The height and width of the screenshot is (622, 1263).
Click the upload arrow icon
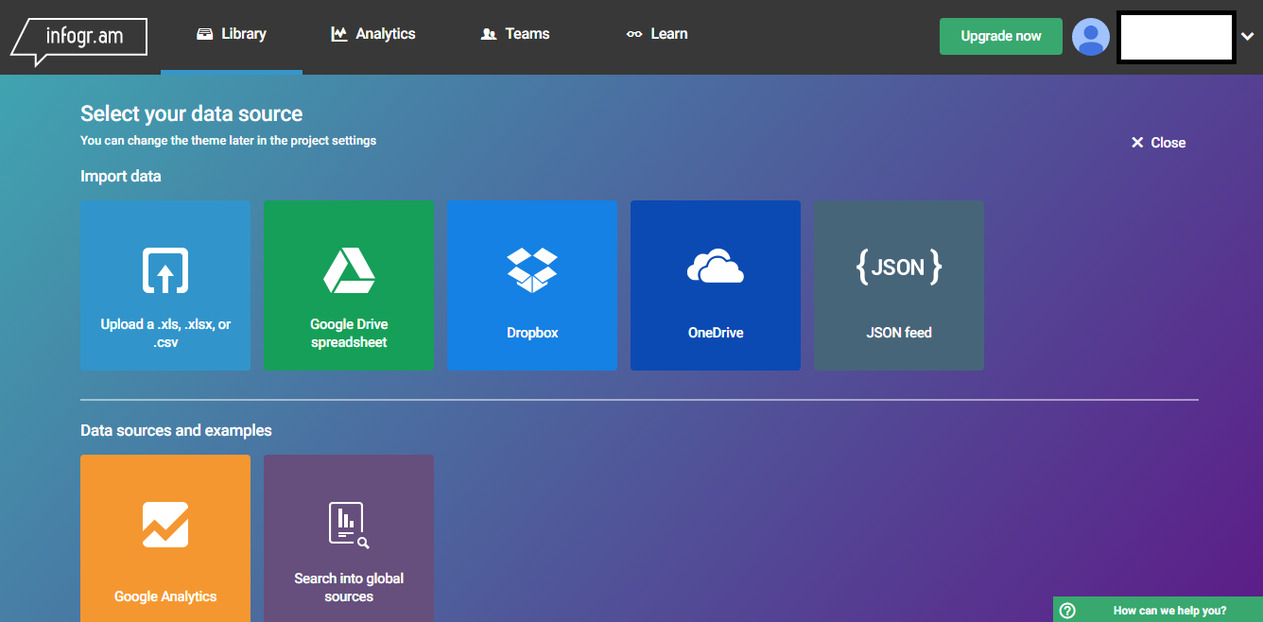point(165,270)
